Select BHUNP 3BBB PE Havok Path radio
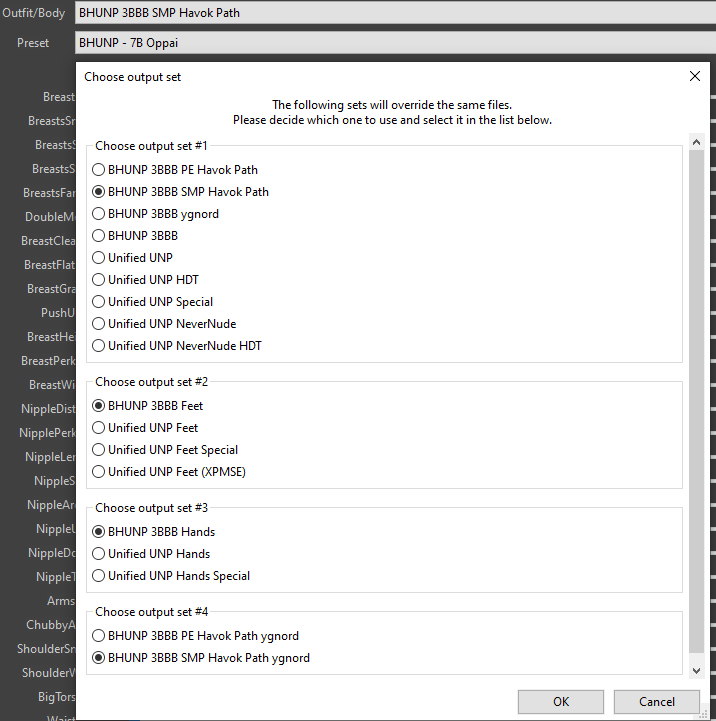The height and width of the screenshot is (721, 716). tap(98, 170)
